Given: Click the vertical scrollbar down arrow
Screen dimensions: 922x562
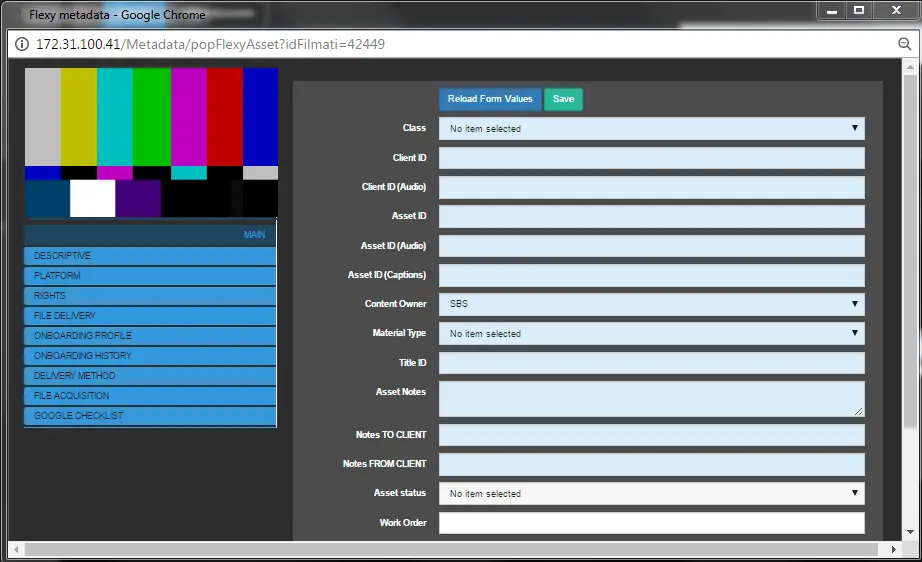Looking at the screenshot, I should click(x=910, y=531).
